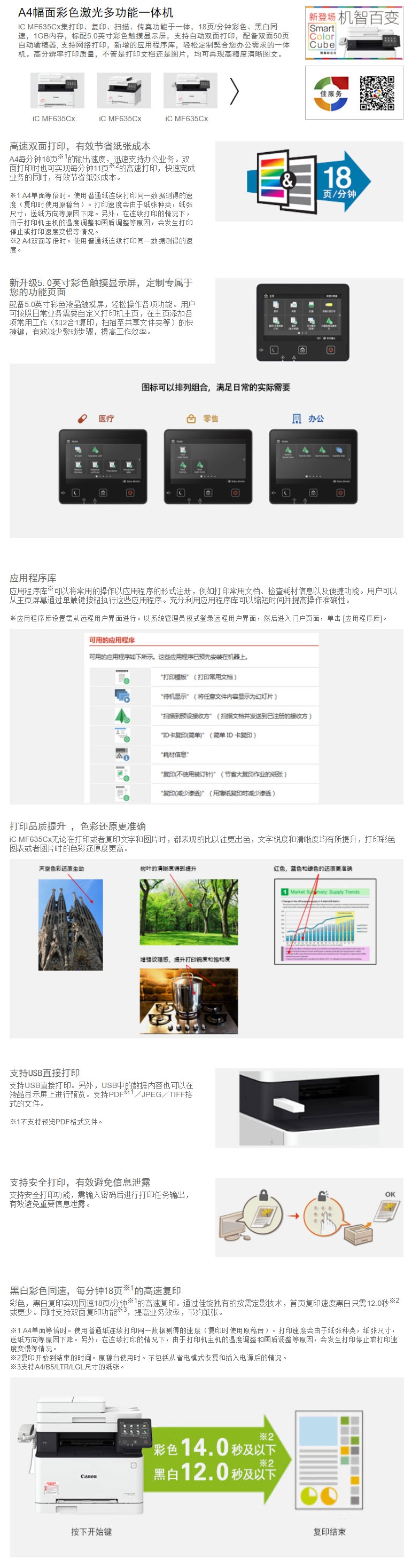Click the 扫描到预设接收方 application icon

(x=122, y=716)
